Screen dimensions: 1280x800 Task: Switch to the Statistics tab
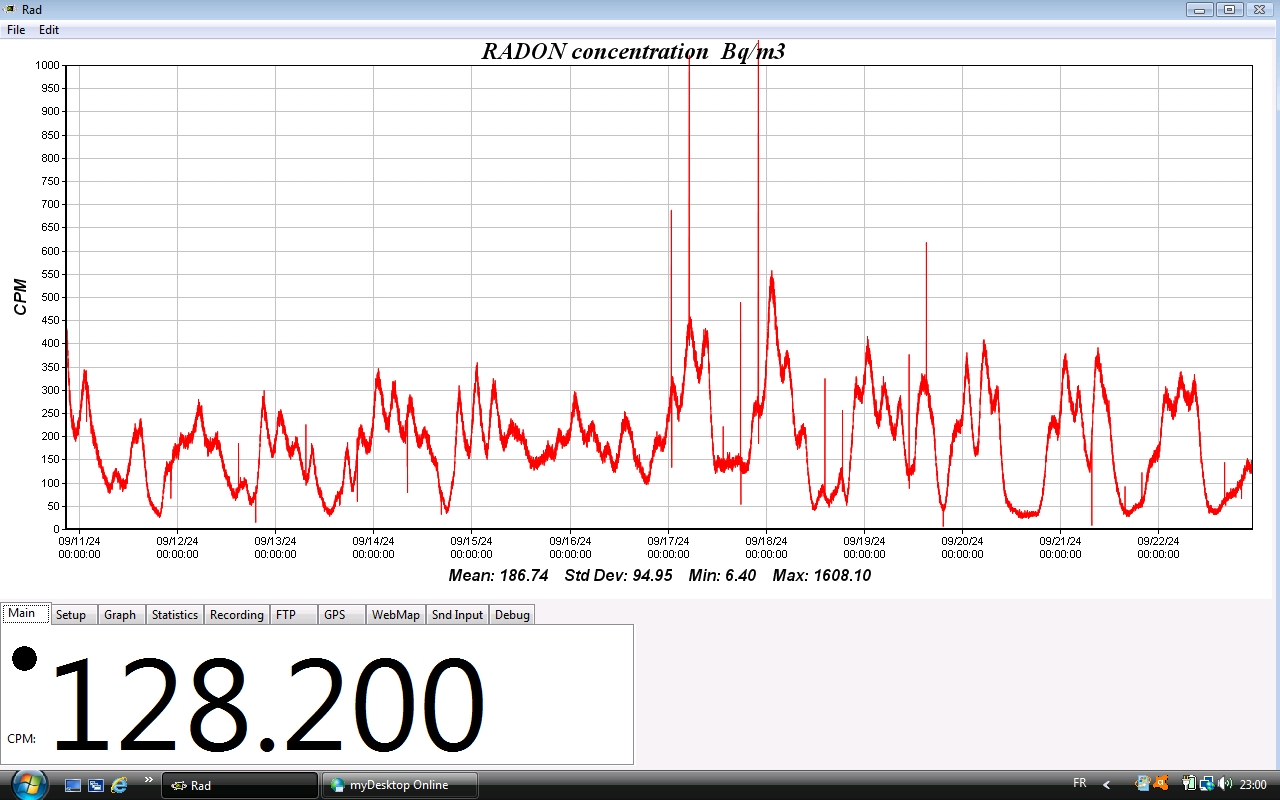[x=175, y=615]
